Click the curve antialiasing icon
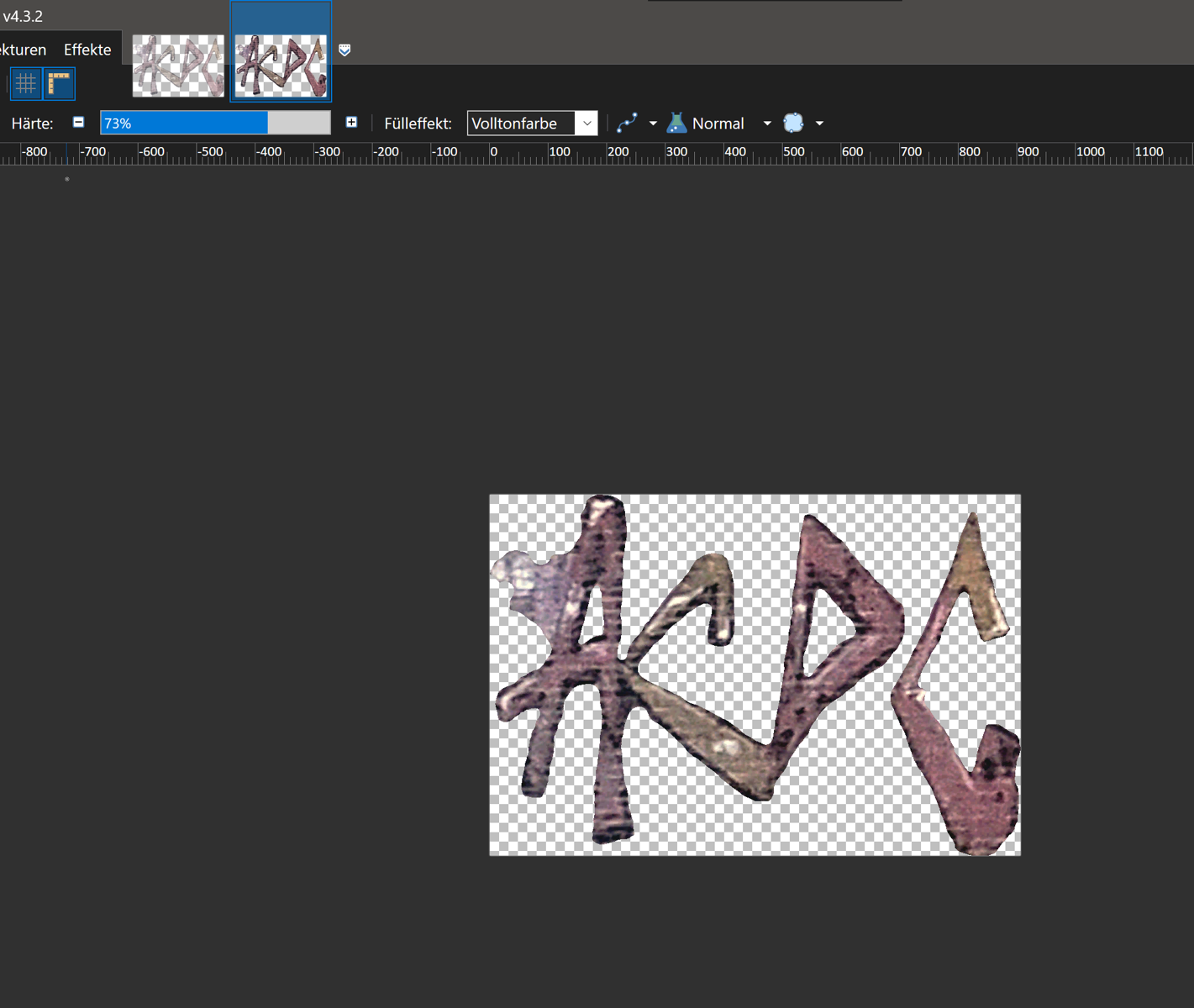 [627, 123]
